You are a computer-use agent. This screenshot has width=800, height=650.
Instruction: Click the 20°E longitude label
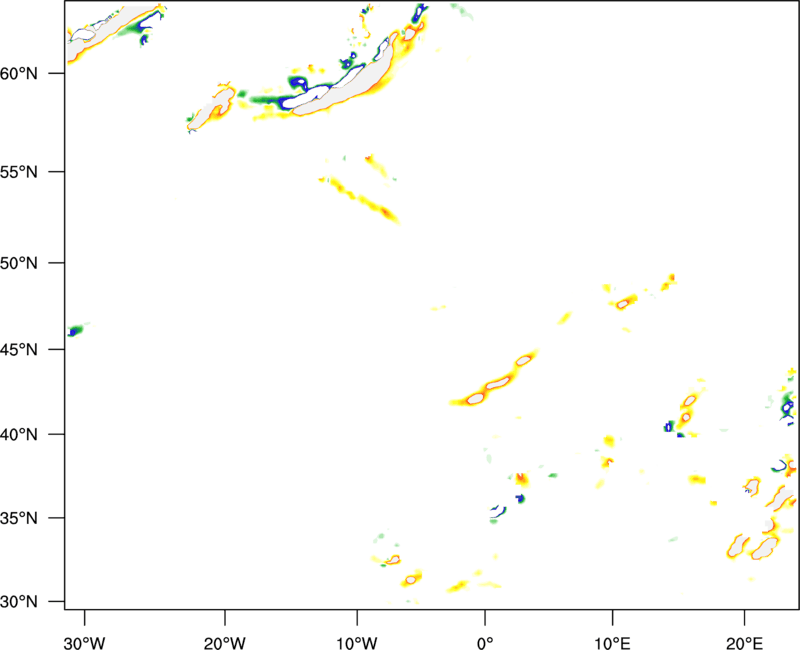coord(744,643)
